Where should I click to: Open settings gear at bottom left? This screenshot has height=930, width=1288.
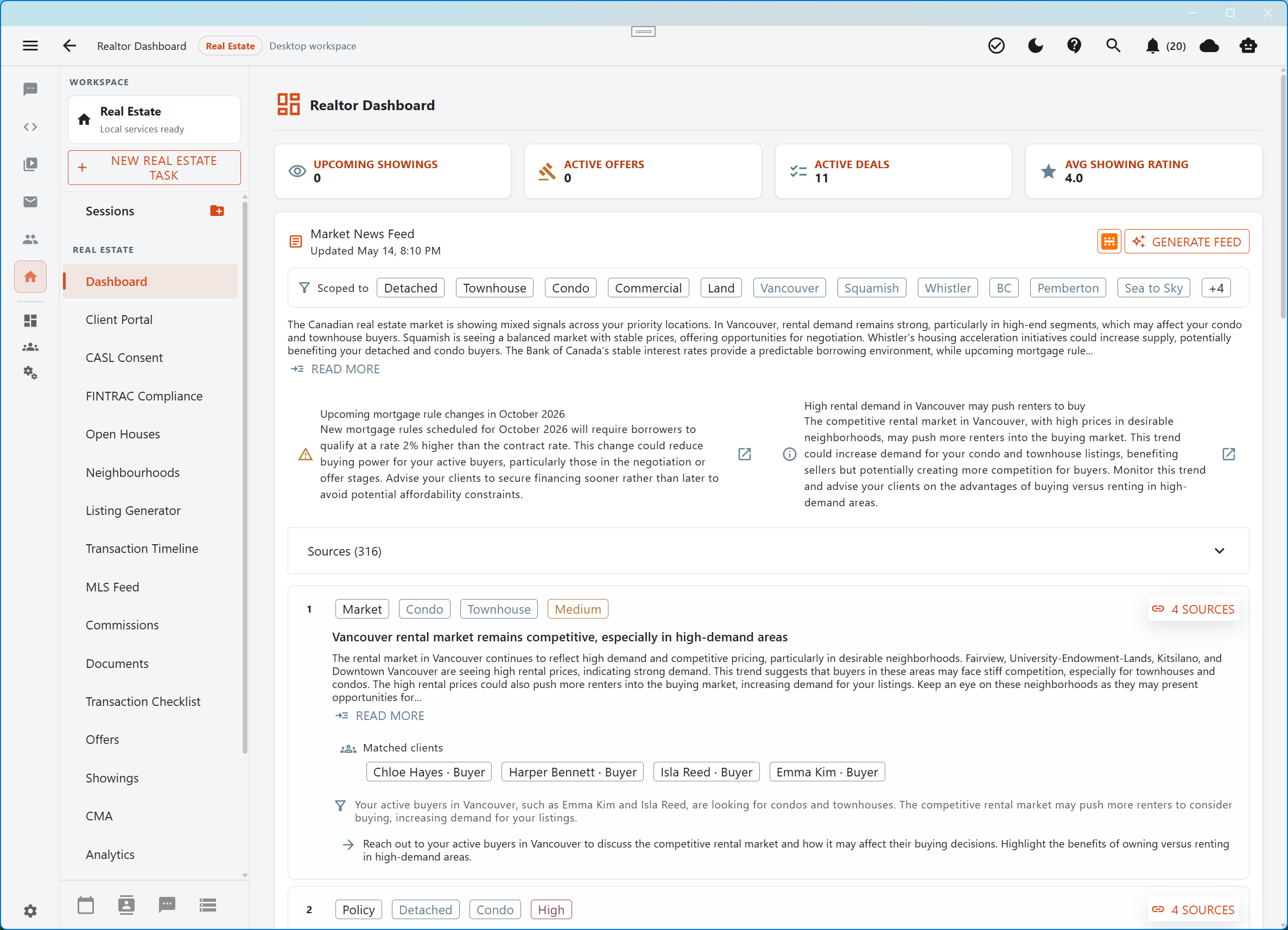tap(30, 910)
